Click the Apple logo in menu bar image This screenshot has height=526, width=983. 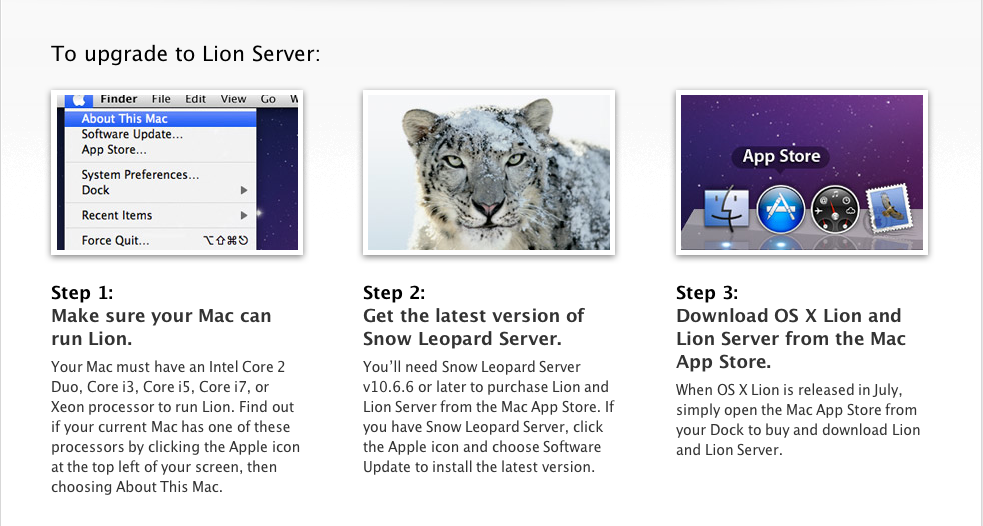(x=79, y=100)
